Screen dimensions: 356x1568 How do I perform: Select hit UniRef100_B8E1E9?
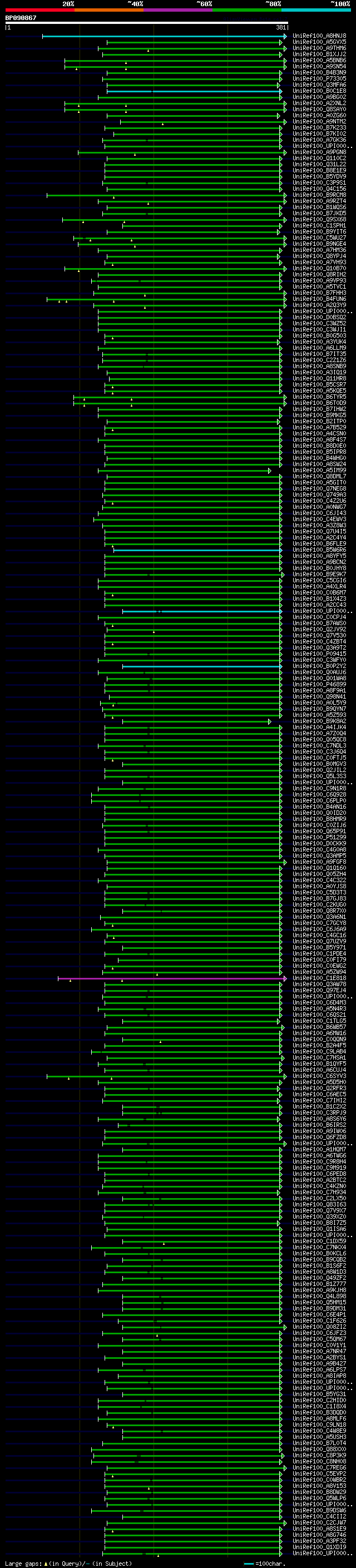pyautogui.click(x=319, y=170)
